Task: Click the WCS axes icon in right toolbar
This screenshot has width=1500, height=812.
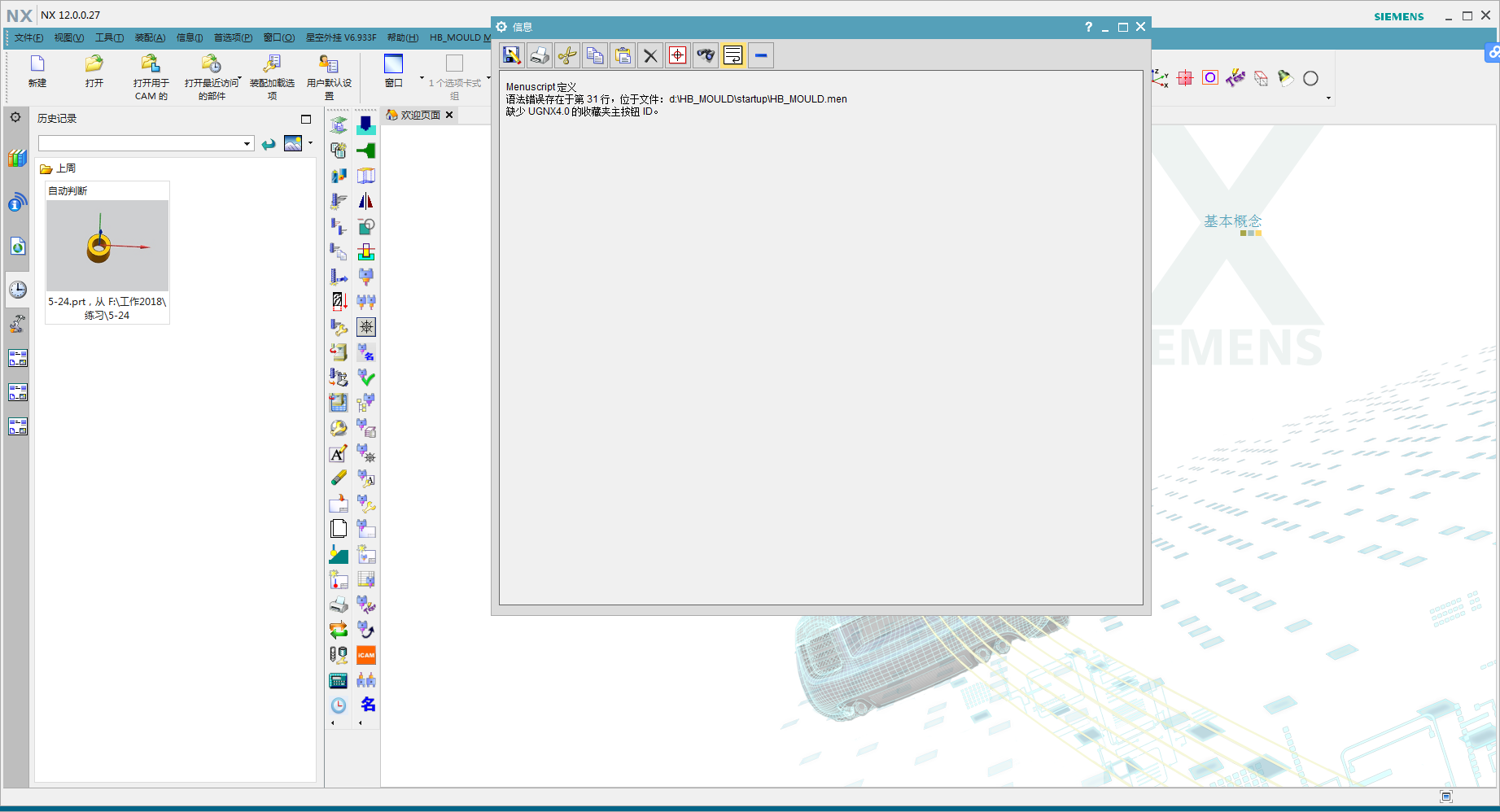Action: click(1160, 78)
